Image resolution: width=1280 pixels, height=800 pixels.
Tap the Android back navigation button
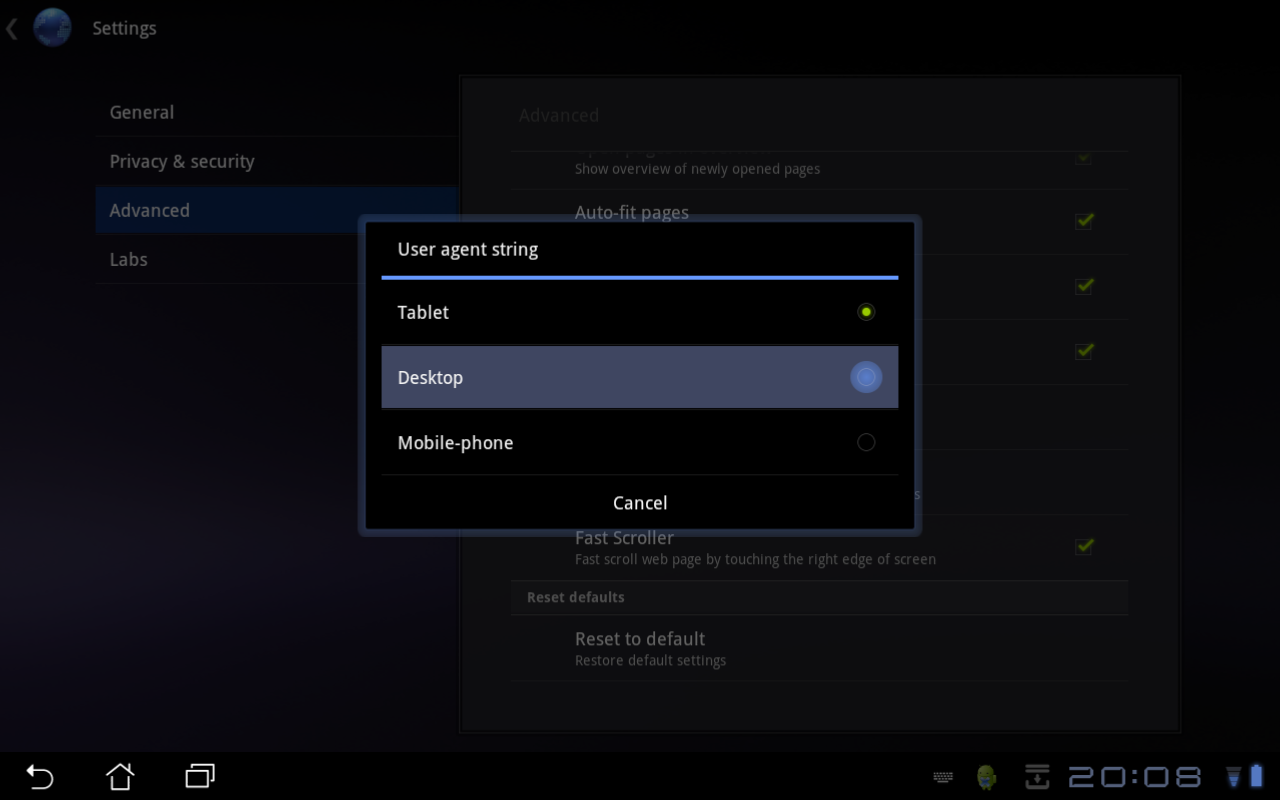pos(40,776)
